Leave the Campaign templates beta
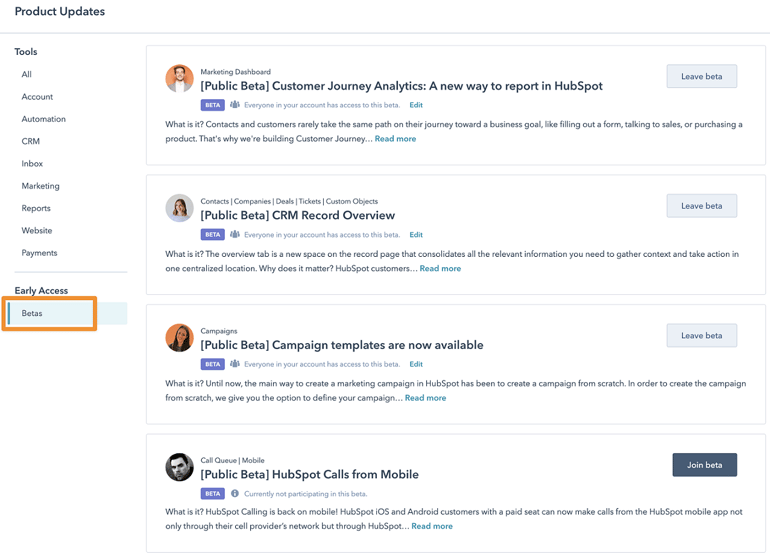 701,336
